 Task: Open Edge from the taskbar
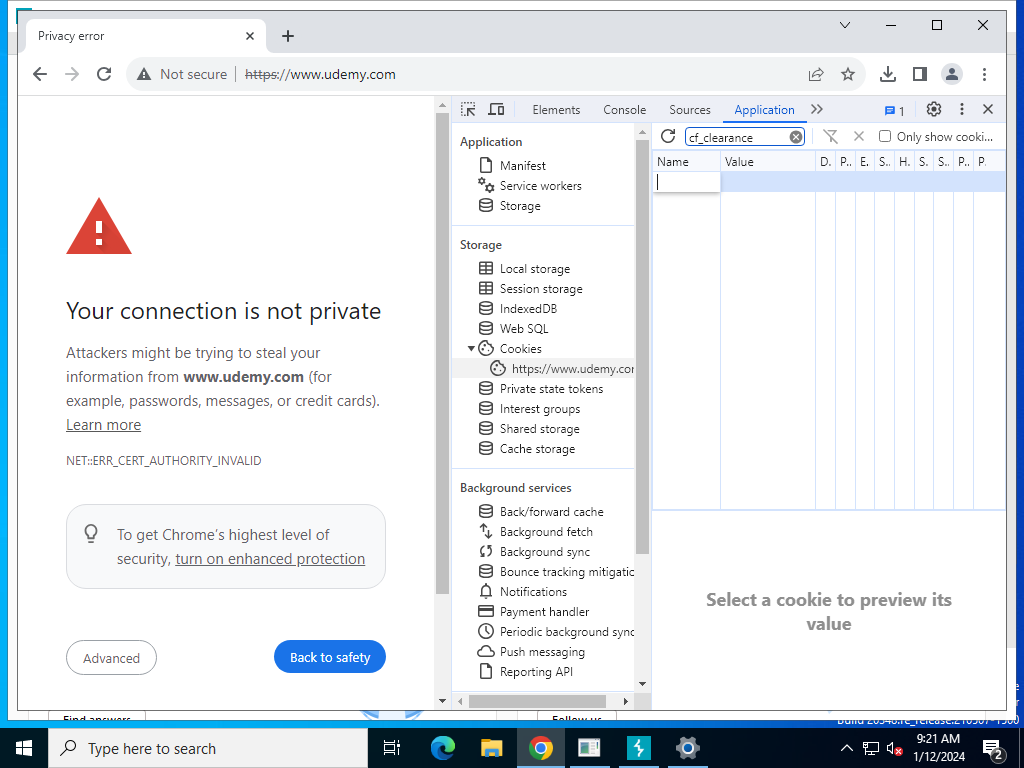tap(442, 748)
